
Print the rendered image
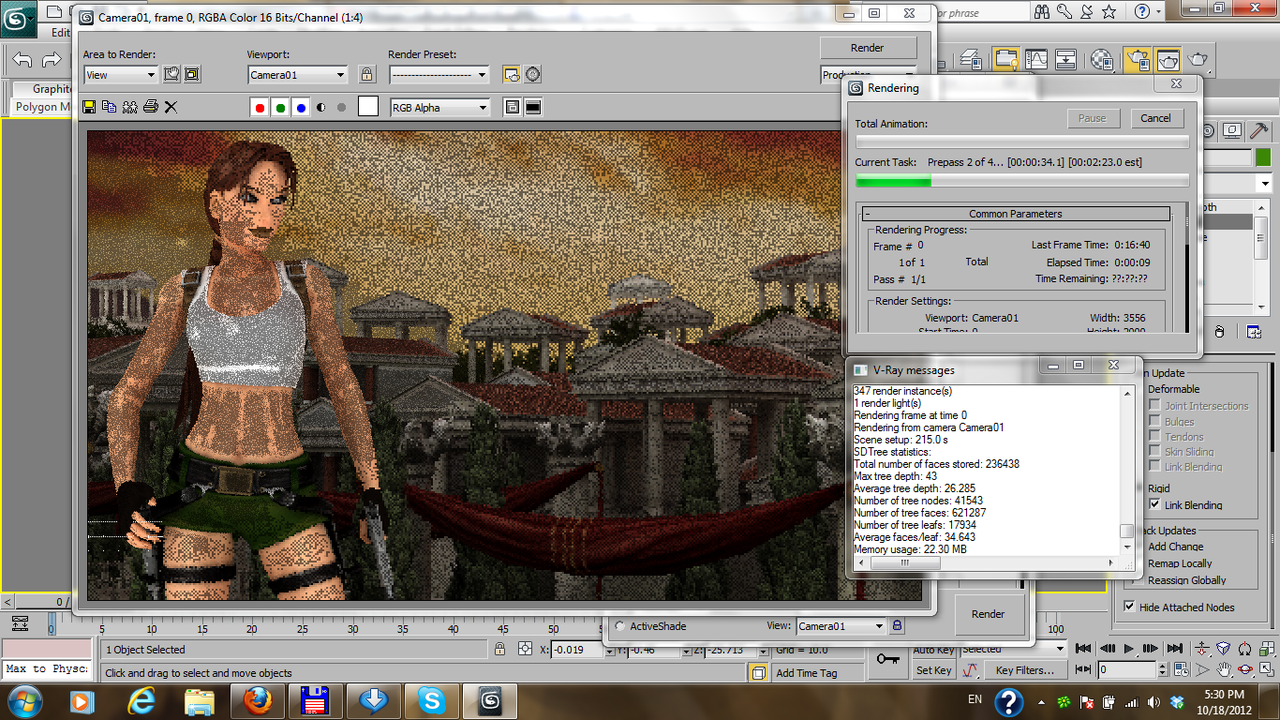(150, 107)
